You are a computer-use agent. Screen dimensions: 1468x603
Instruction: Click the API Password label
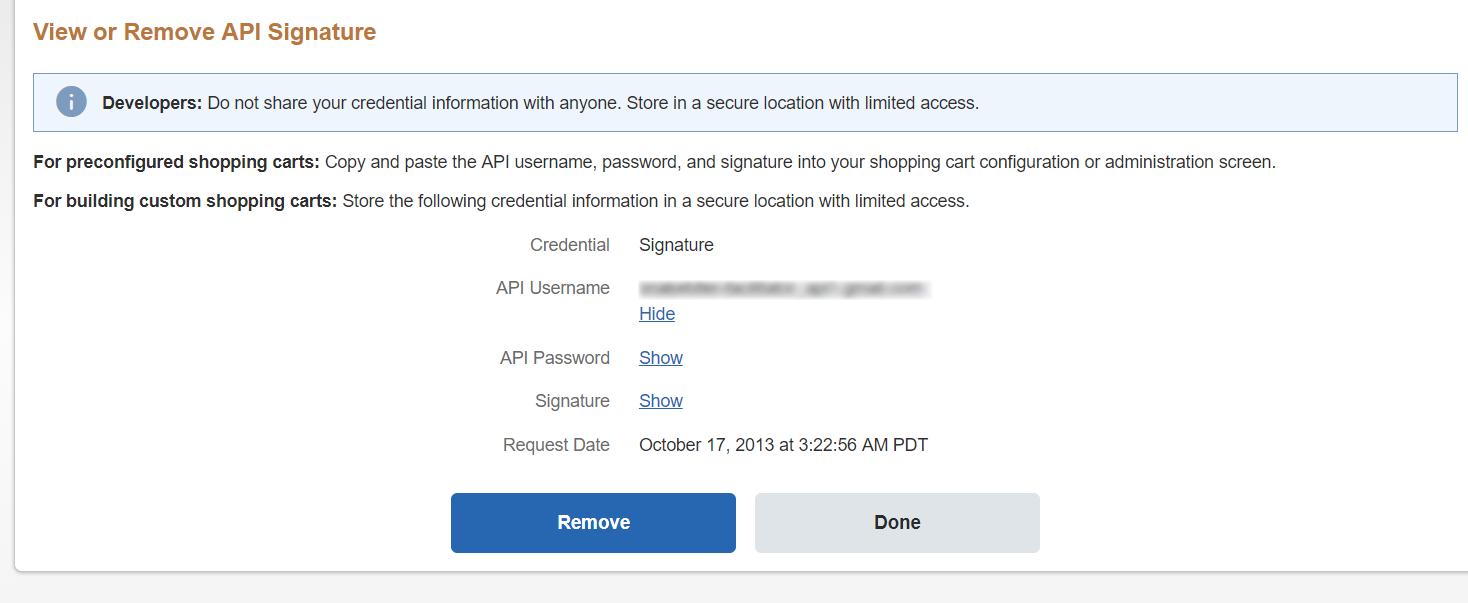coord(554,358)
